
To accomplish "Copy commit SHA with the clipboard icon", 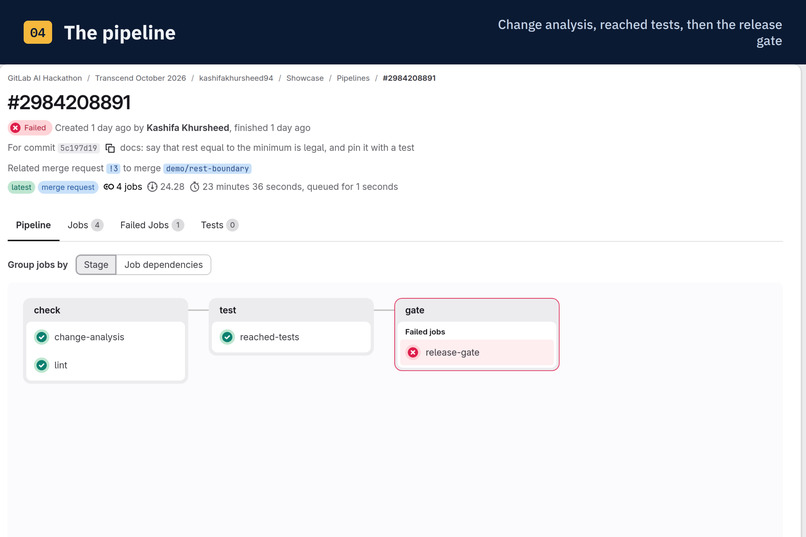I will (110, 148).
